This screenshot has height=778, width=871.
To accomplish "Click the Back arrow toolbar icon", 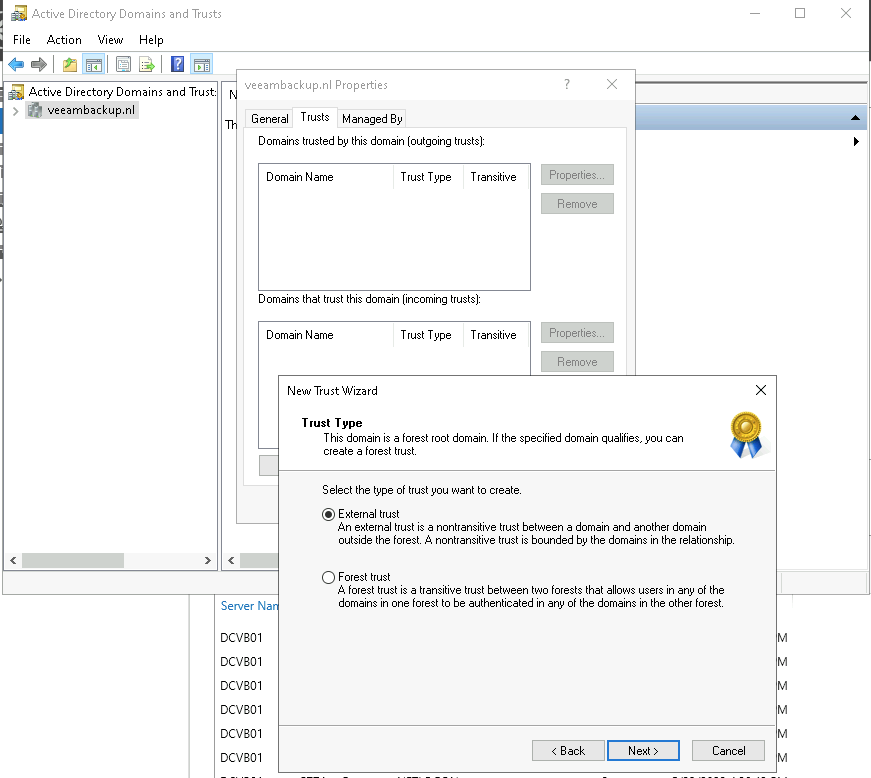I will (x=16, y=65).
